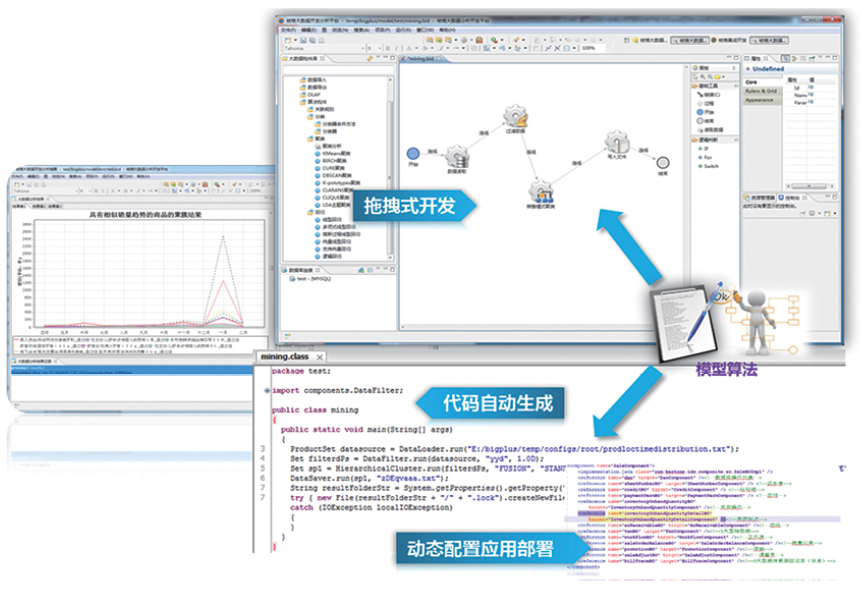The width and height of the screenshot is (864, 598).
Task: Select CLARANS clustering item in tree
Action: [334, 190]
